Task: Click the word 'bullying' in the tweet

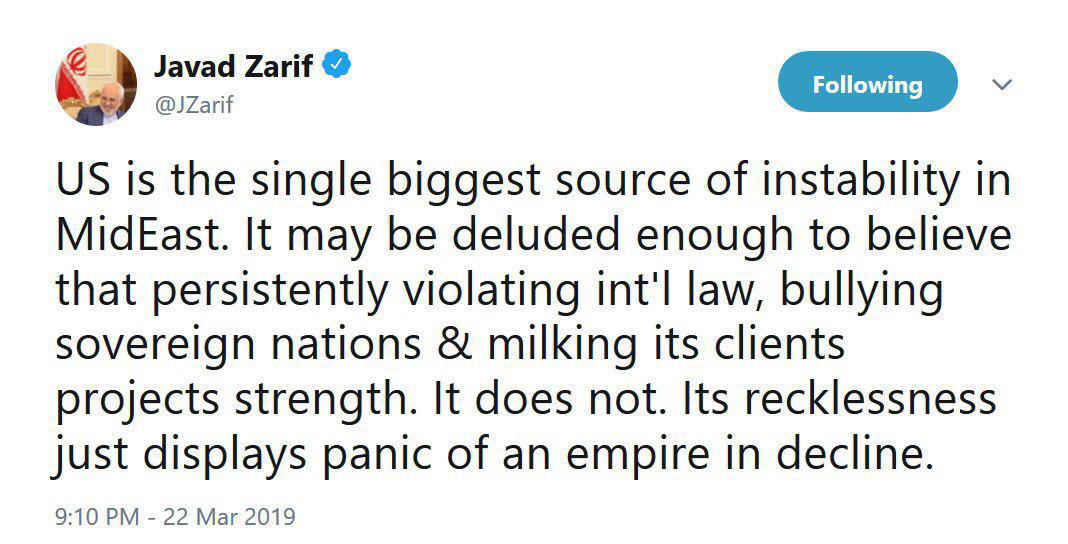Action: pos(861,291)
